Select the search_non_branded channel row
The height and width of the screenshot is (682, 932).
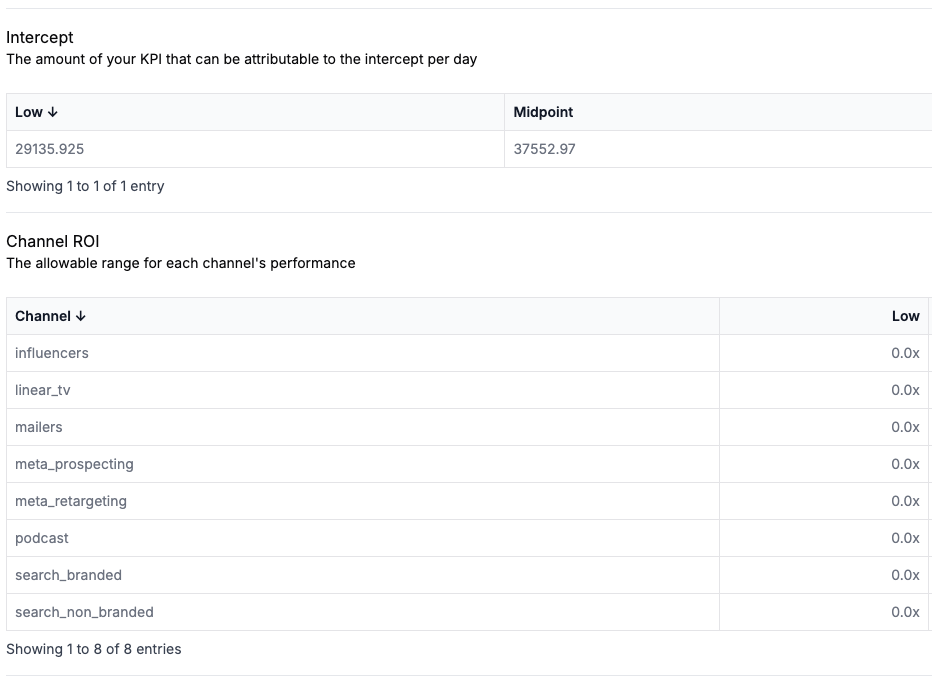[x=84, y=612]
